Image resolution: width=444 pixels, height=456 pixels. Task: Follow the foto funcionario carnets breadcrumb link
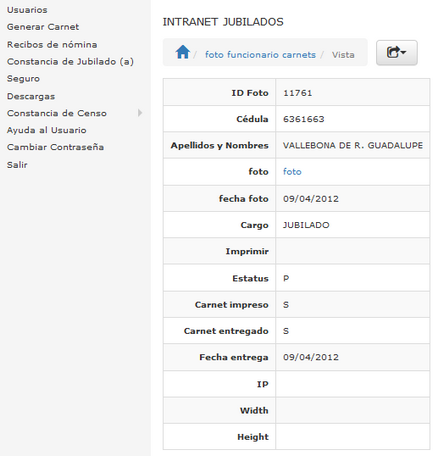260,55
